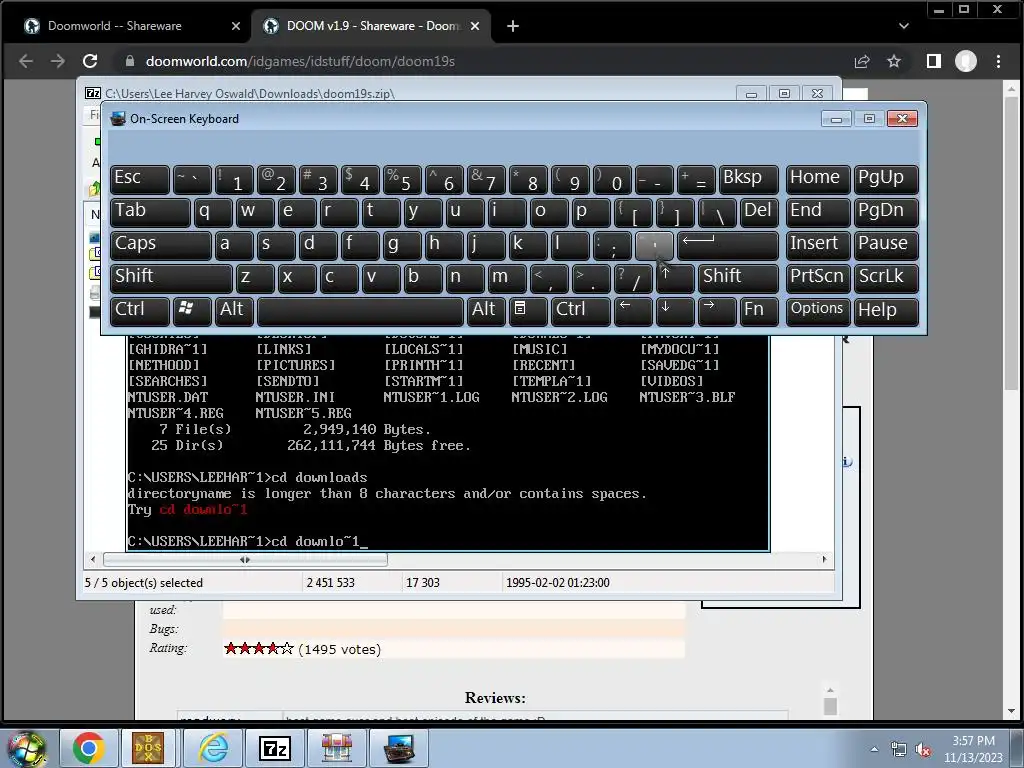Bookmark this page with the star
Viewport: 1024px width, 768px height.
click(x=894, y=61)
